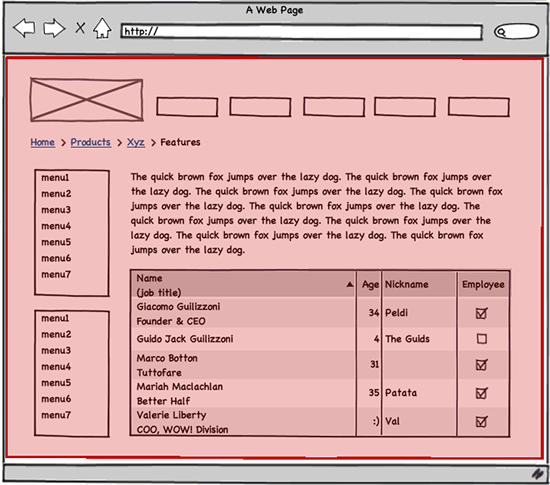Click the first blank navigation button
Screen dimensions: 550x485
pyautogui.click(x=187, y=107)
